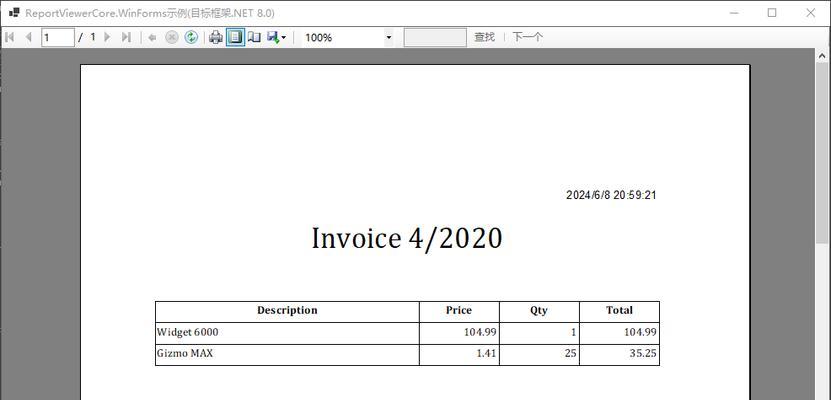Click the find text search box
Screen dimensions: 831x400
[435, 37]
